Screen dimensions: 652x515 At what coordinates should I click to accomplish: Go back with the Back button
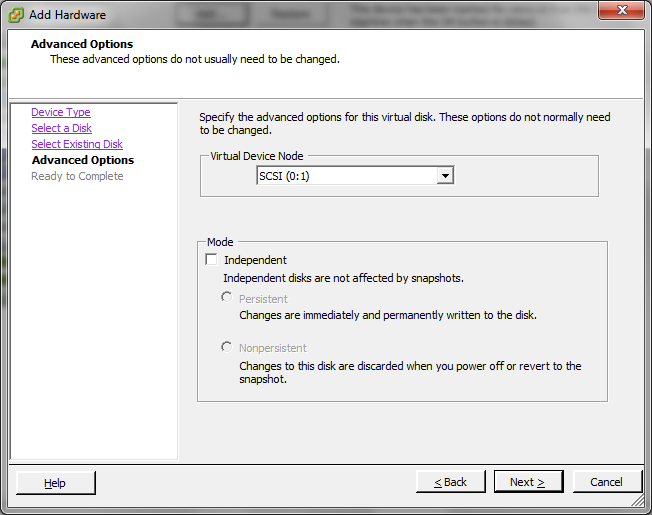(x=451, y=482)
